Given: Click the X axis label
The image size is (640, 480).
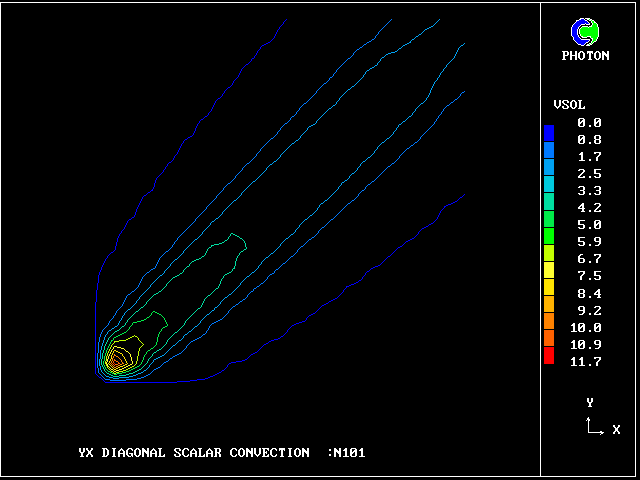Looking at the screenshot, I should click(x=616, y=429).
